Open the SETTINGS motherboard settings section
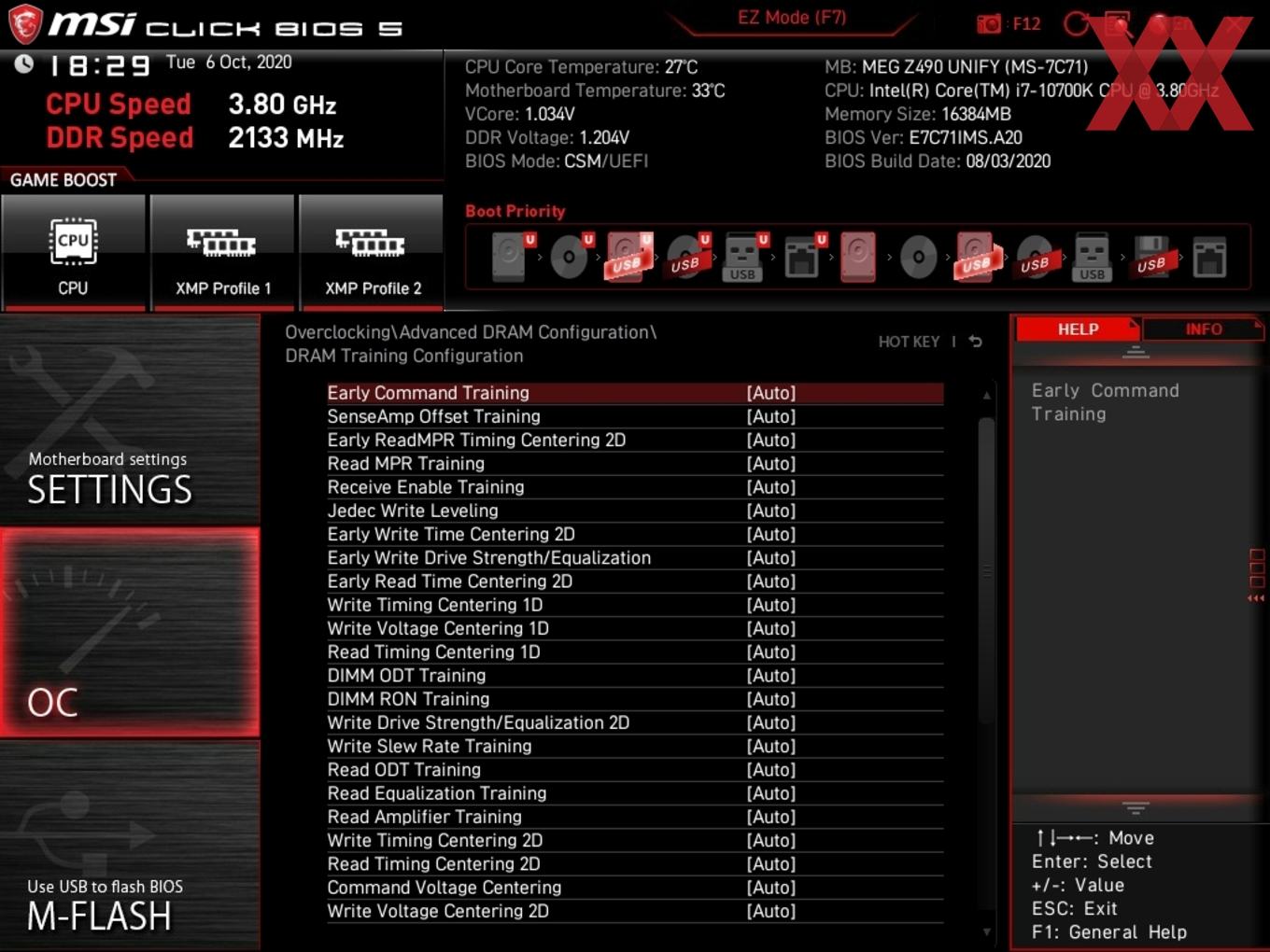Image resolution: width=1270 pixels, height=952 pixels. (x=130, y=419)
